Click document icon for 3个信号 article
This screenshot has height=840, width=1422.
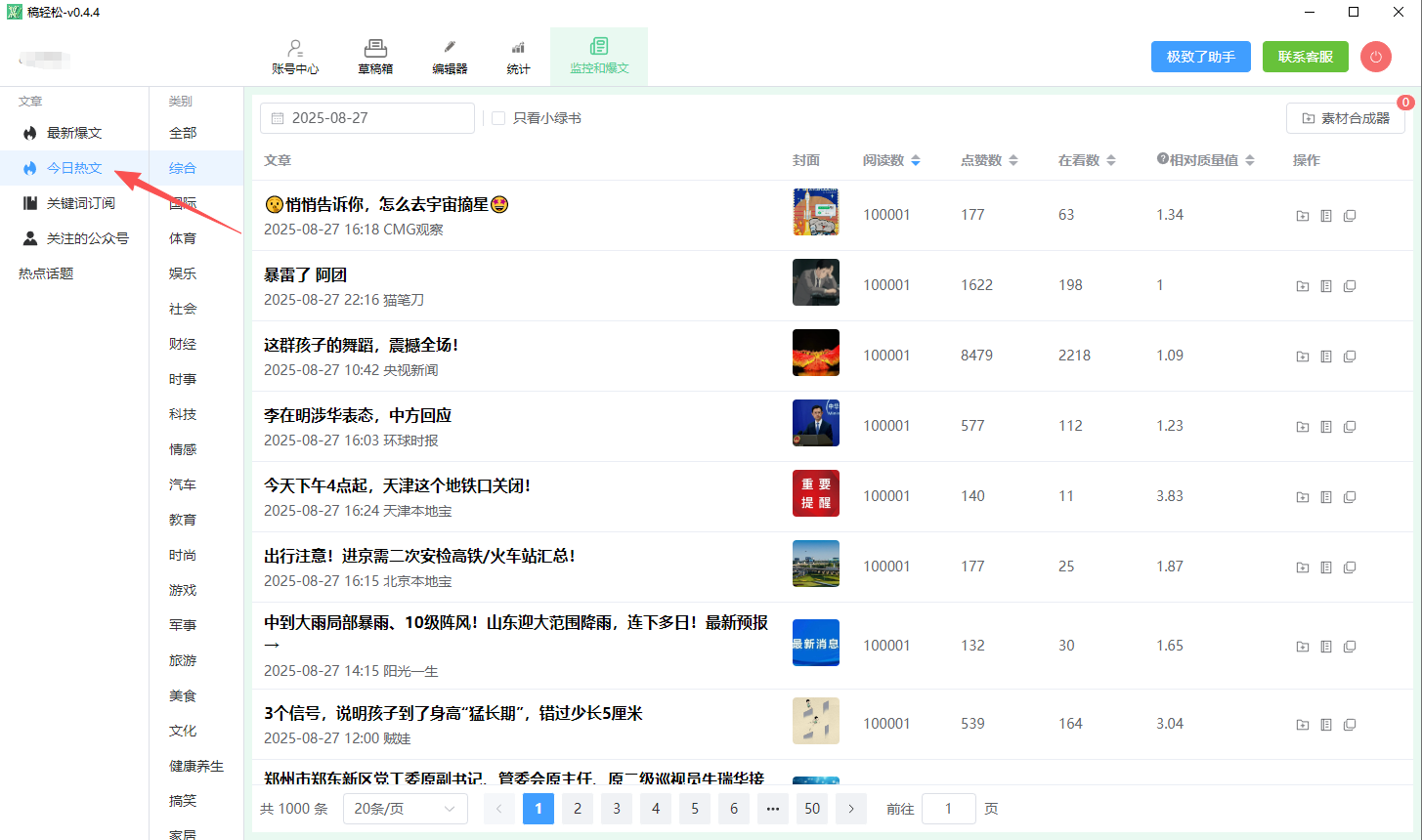tap(1326, 725)
